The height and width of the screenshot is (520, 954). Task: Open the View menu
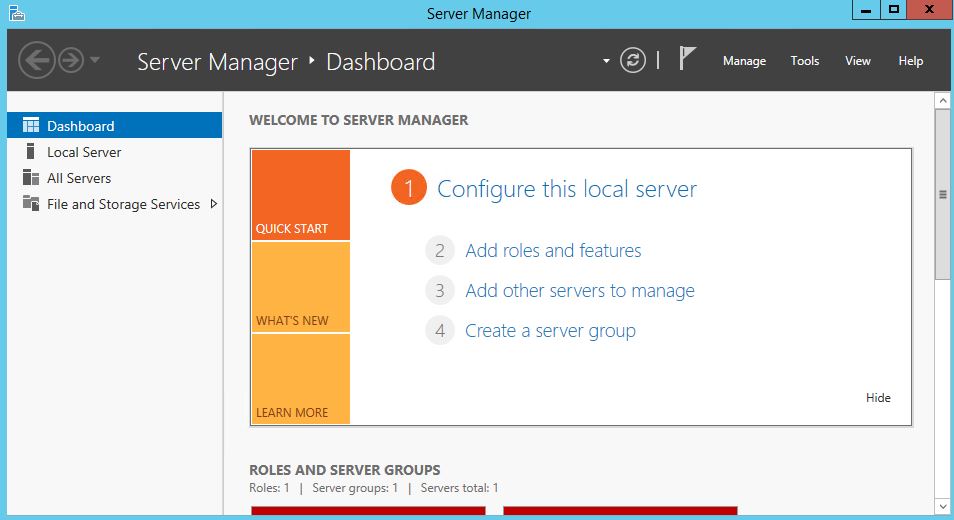coord(858,61)
